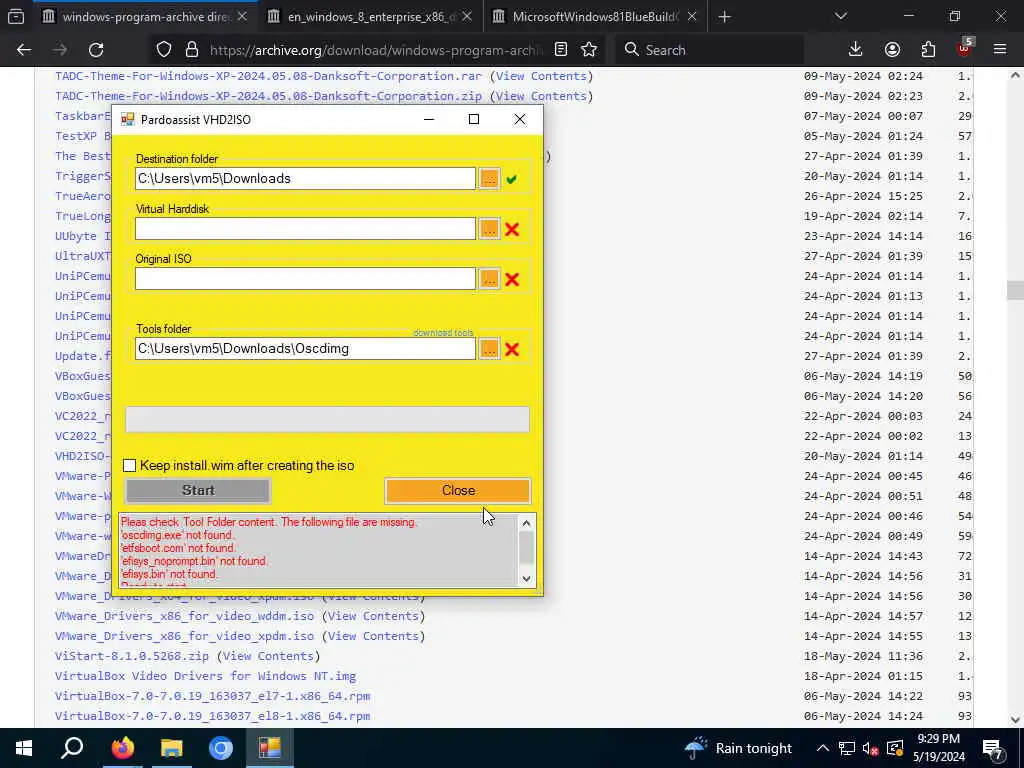Viewport: 1024px width, 768px height.
Task: Open TADC theme .zip file link
Action: [x=268, y=96]
